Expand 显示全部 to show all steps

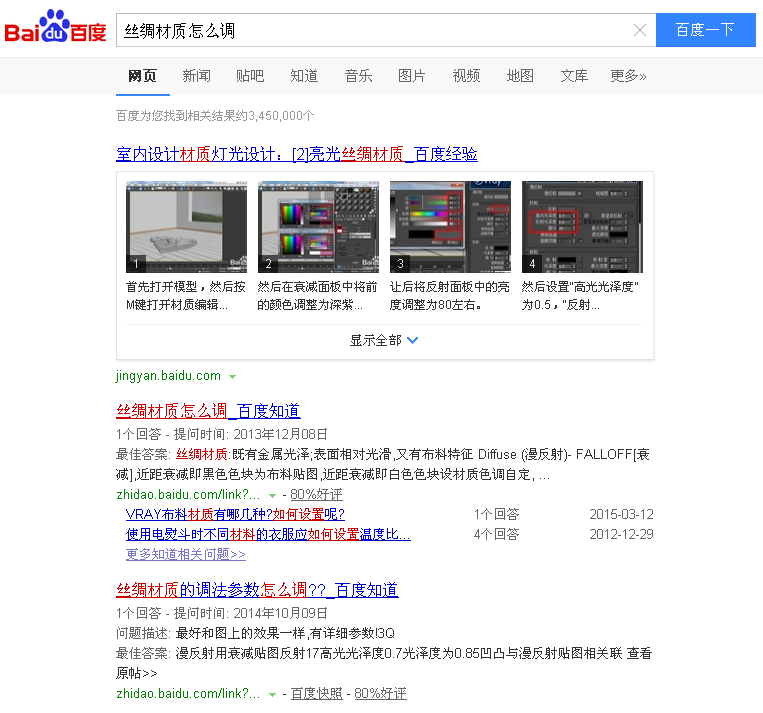coord(384,340)
